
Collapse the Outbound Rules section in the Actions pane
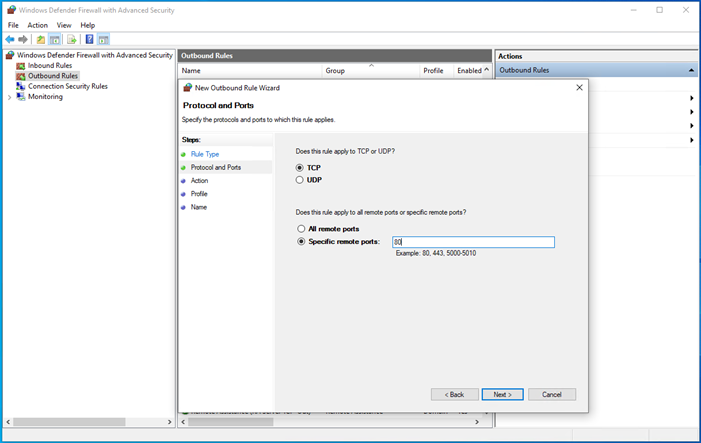coord(691,70)
